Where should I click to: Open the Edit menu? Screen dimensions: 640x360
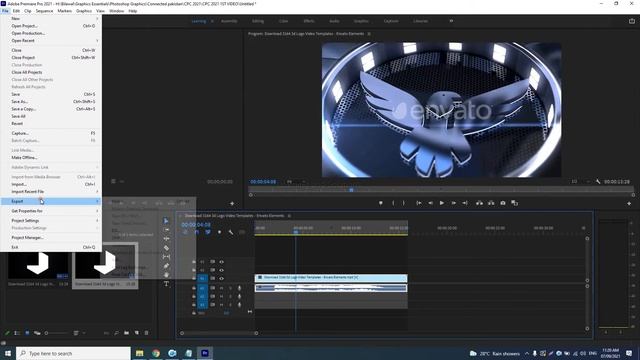pyautogui.click(x=16, y=11)
